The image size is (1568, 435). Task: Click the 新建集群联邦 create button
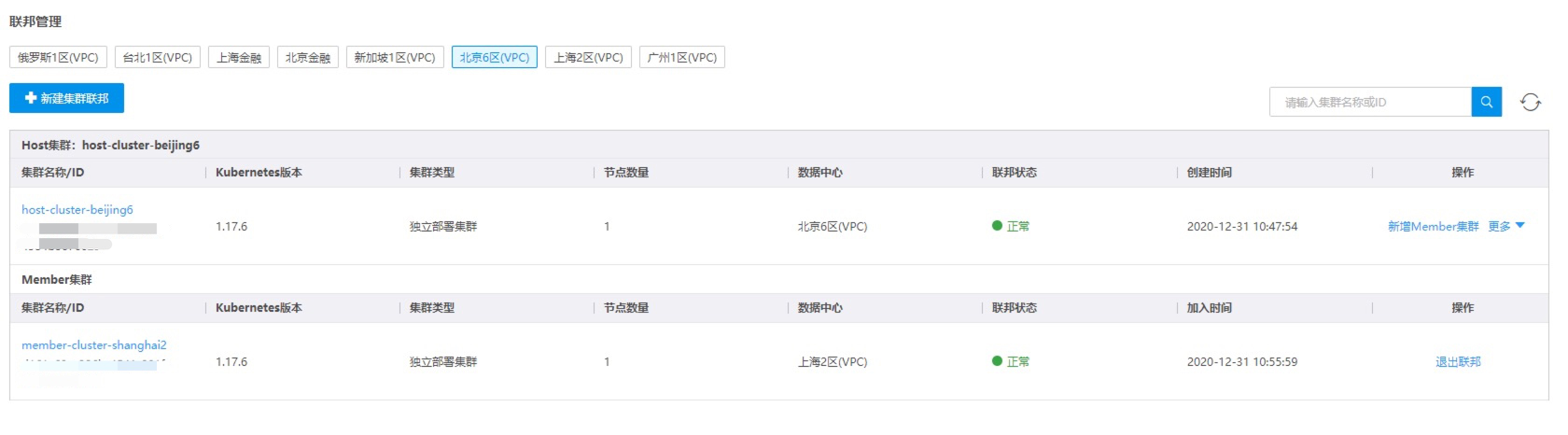click(x=66, y=98)
